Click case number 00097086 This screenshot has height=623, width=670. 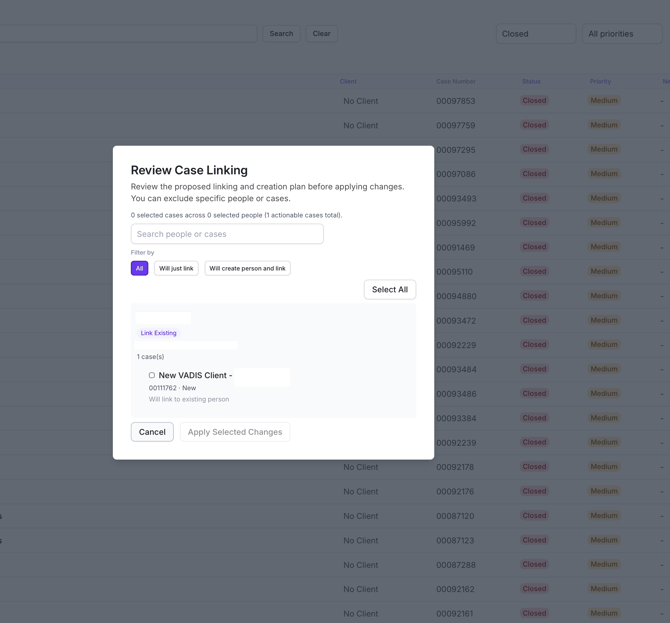(455, 174)
